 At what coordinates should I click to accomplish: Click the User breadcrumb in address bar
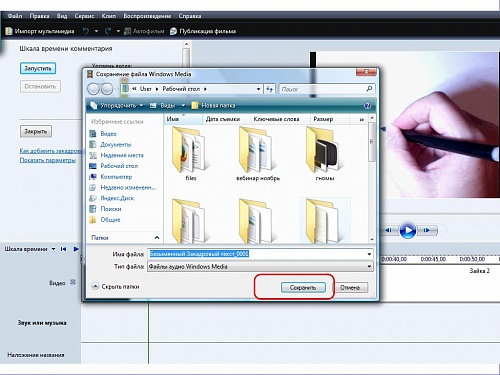point(146,89)
